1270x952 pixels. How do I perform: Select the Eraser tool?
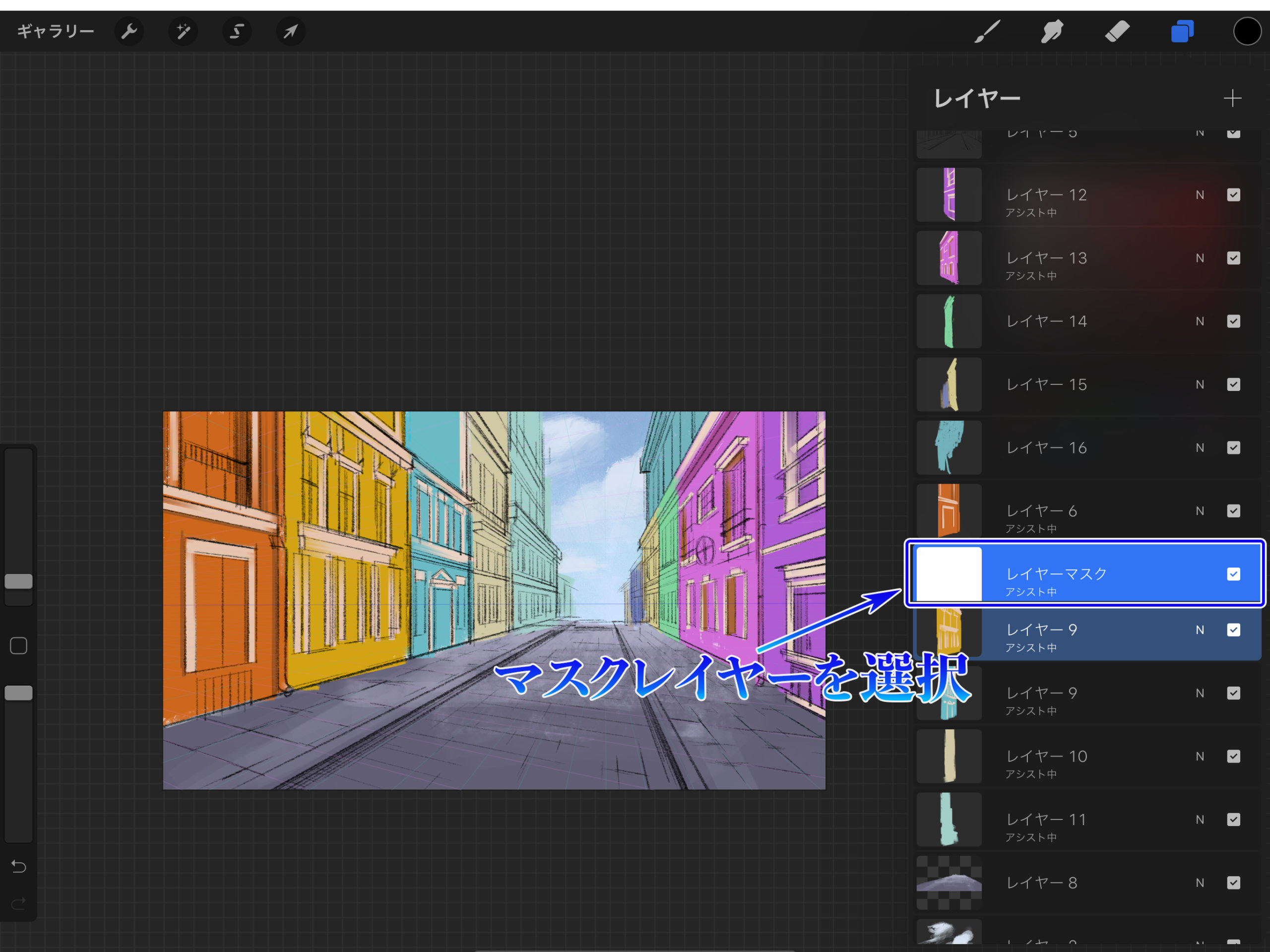point(1117,32)
